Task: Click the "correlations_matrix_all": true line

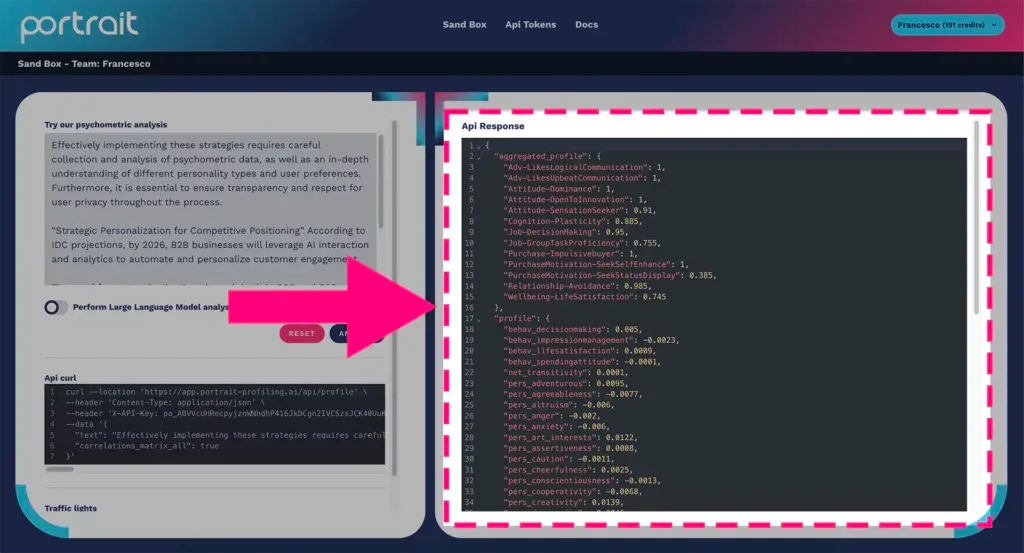Action: pos(147,446)
